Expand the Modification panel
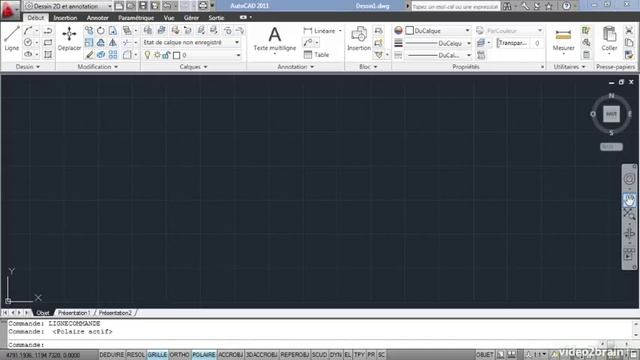This screenshot has height=360, width=640. pos(98,67)
